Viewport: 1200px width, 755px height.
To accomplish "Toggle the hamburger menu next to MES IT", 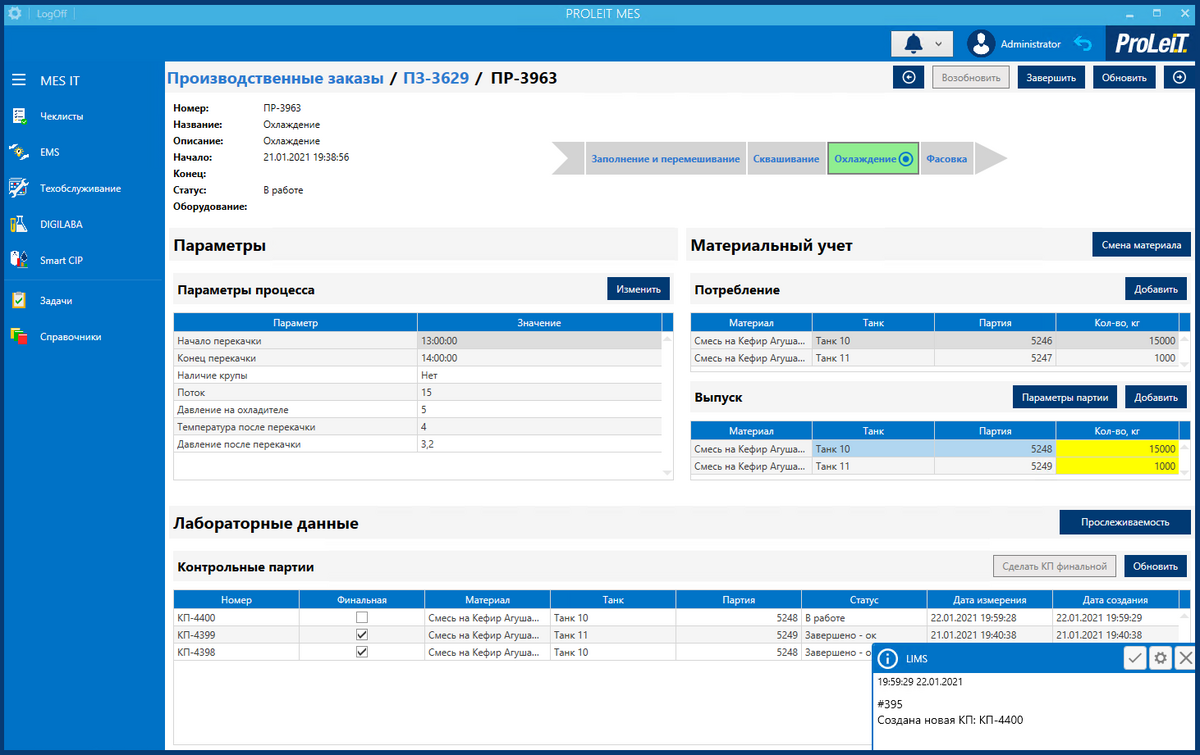I will coord(18,80).
